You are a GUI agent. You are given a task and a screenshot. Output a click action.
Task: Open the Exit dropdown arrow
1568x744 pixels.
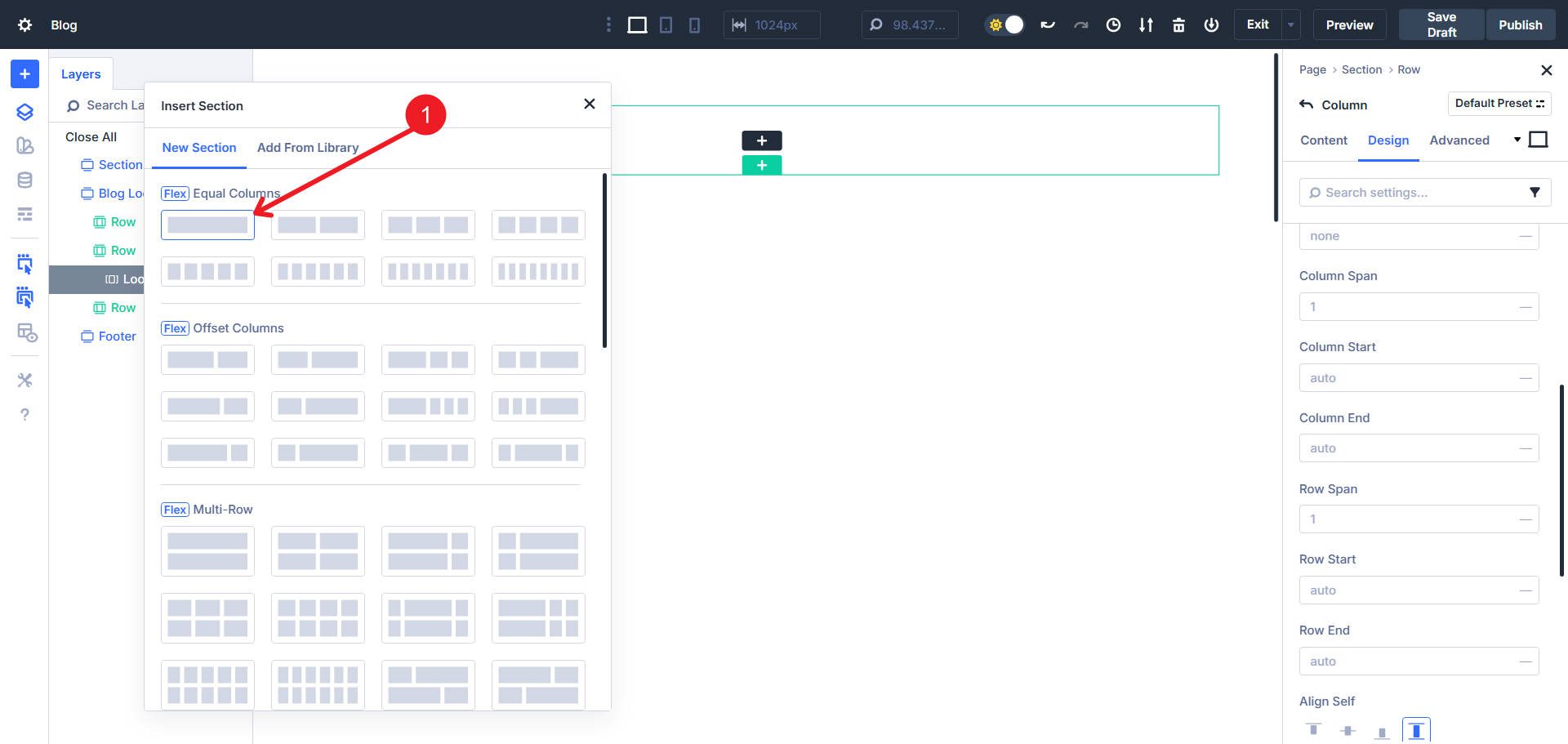[1289, 25]
